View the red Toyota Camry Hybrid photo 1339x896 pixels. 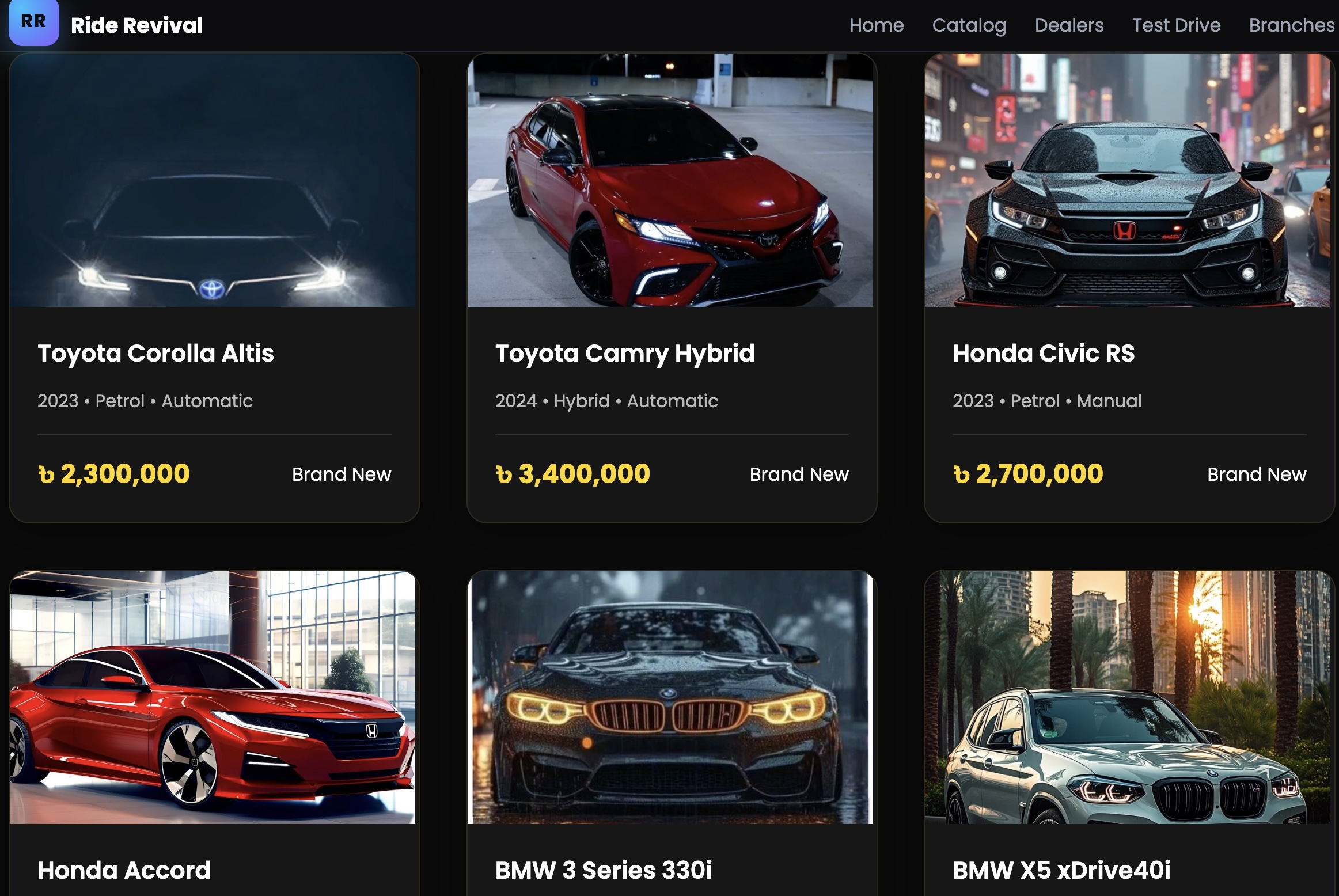670,180
